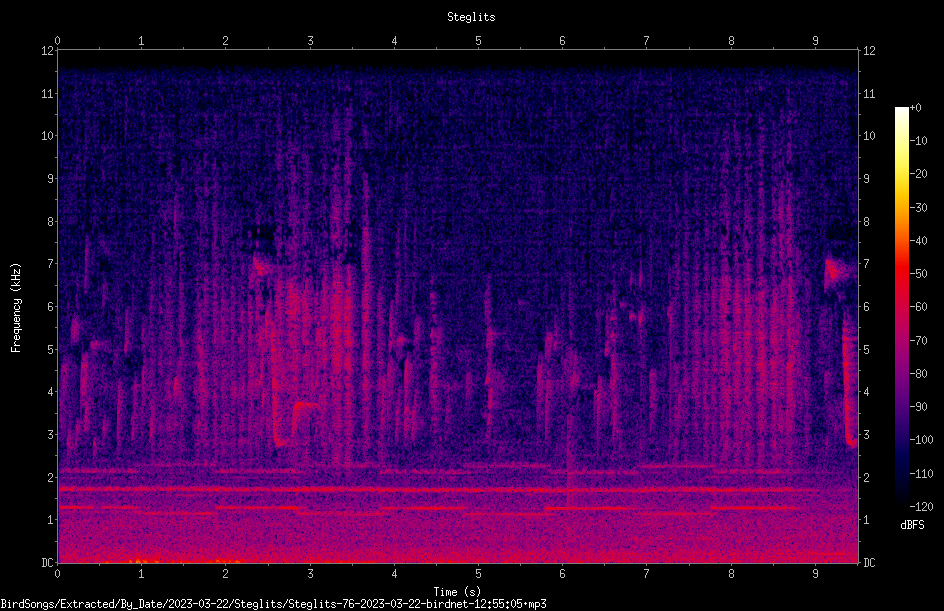Click the red -50 level on color bar
The width and height of the screenshot is (944, 611).
pyautogui.click(x=901, y=274)
